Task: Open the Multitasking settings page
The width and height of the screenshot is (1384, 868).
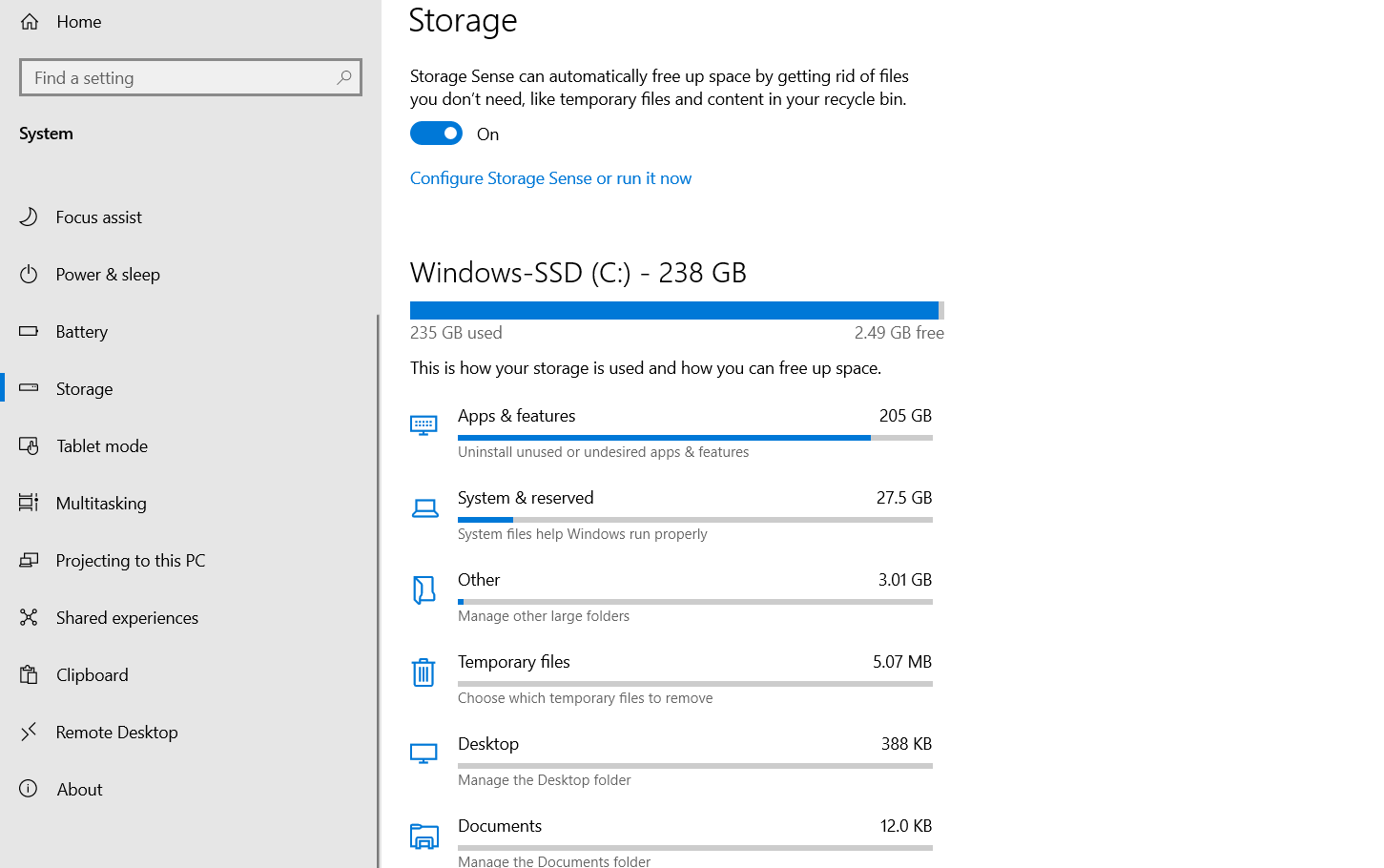Action: 101,503
